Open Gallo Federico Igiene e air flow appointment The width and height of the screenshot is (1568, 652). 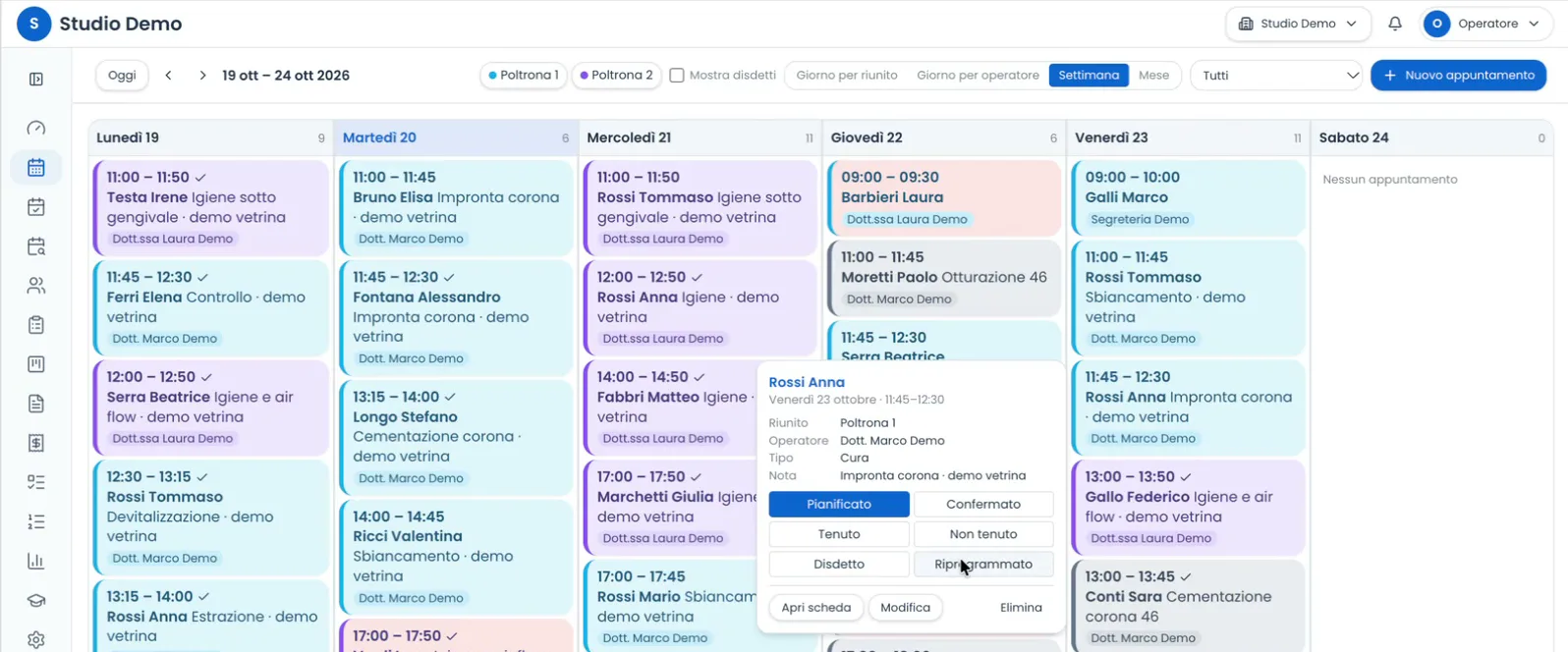point(1188,507)
